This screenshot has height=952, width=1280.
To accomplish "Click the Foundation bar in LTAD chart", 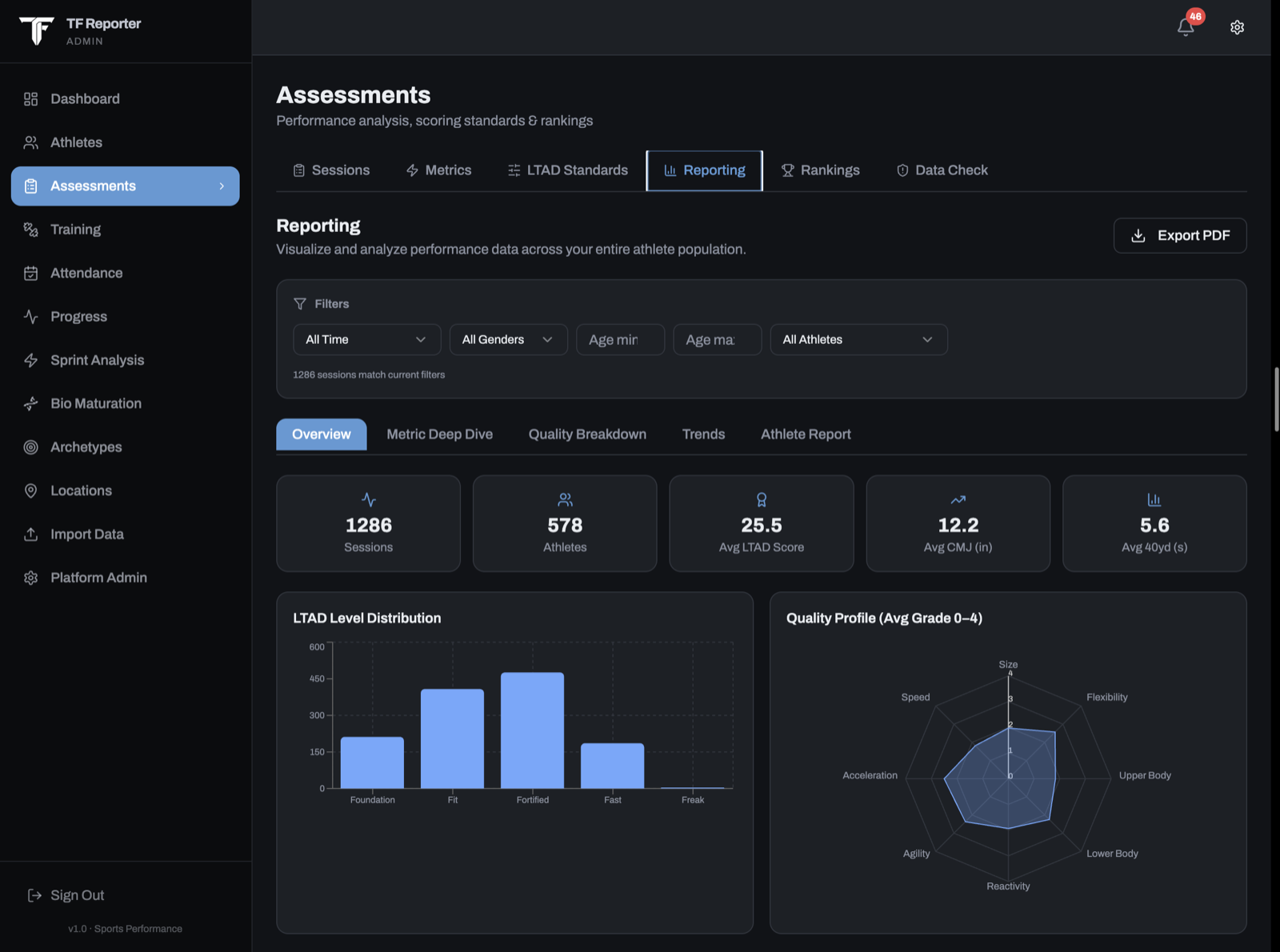I will click(x=372, y=763).
